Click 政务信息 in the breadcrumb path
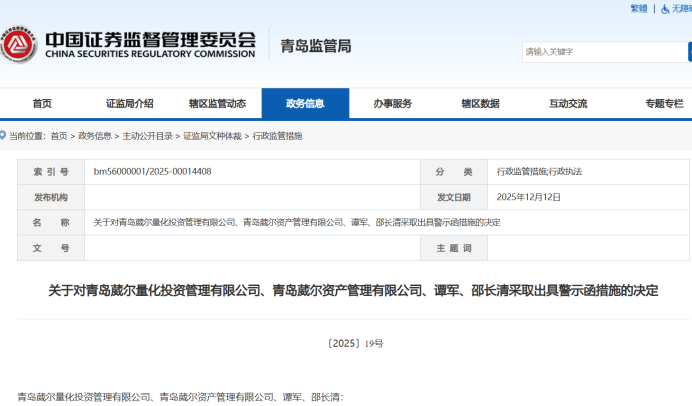 (x=95, y=136)
